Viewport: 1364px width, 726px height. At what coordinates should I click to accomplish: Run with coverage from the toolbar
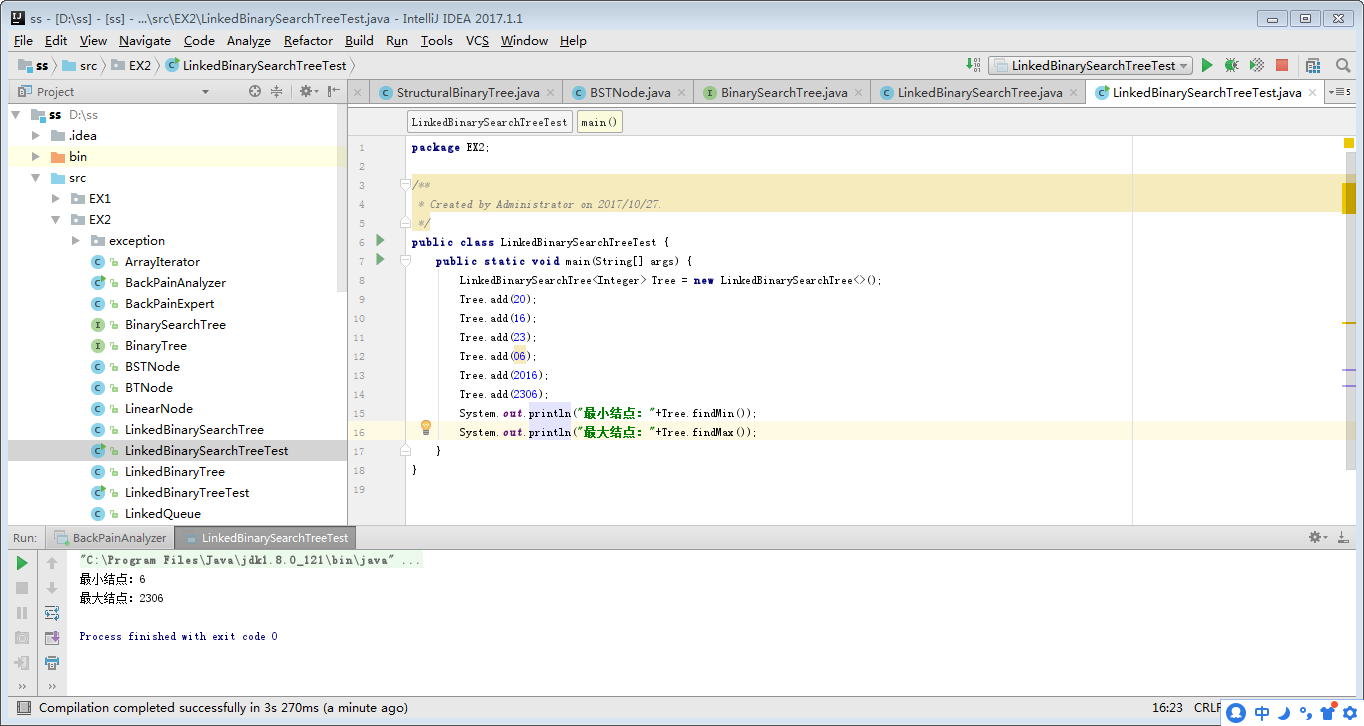[x=1257, y=65]
